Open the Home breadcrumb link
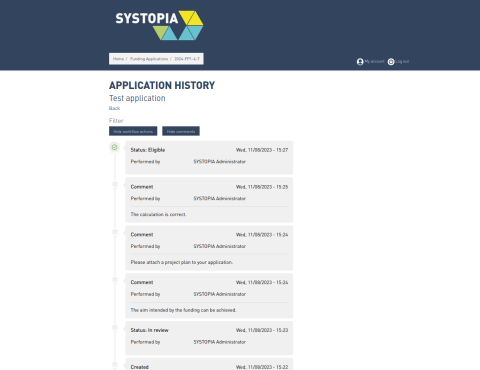The height and width of the screenshot is (370, 480). click(x=118, y=59)
